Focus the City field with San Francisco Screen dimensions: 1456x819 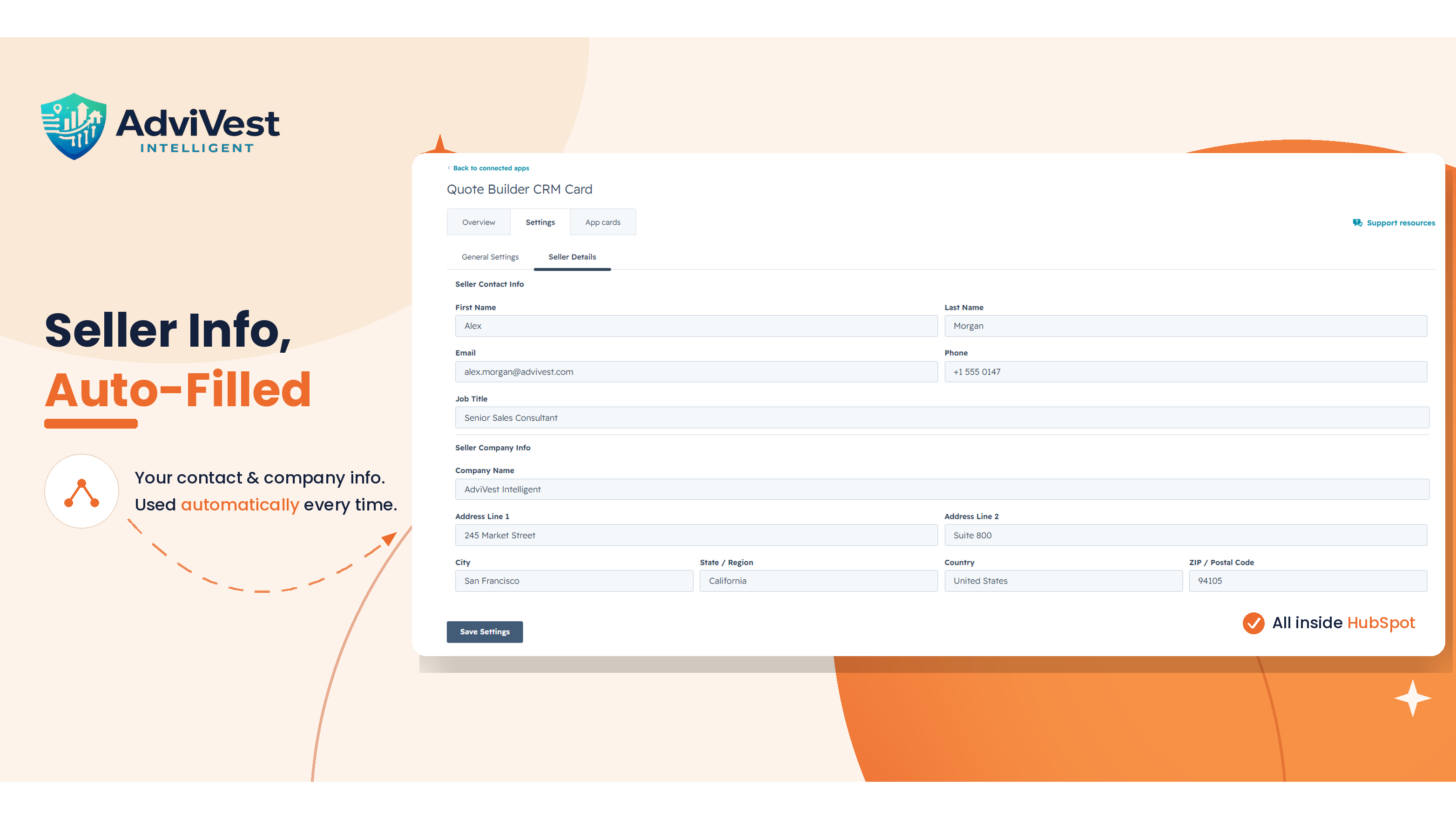click(x=573, y=581)
